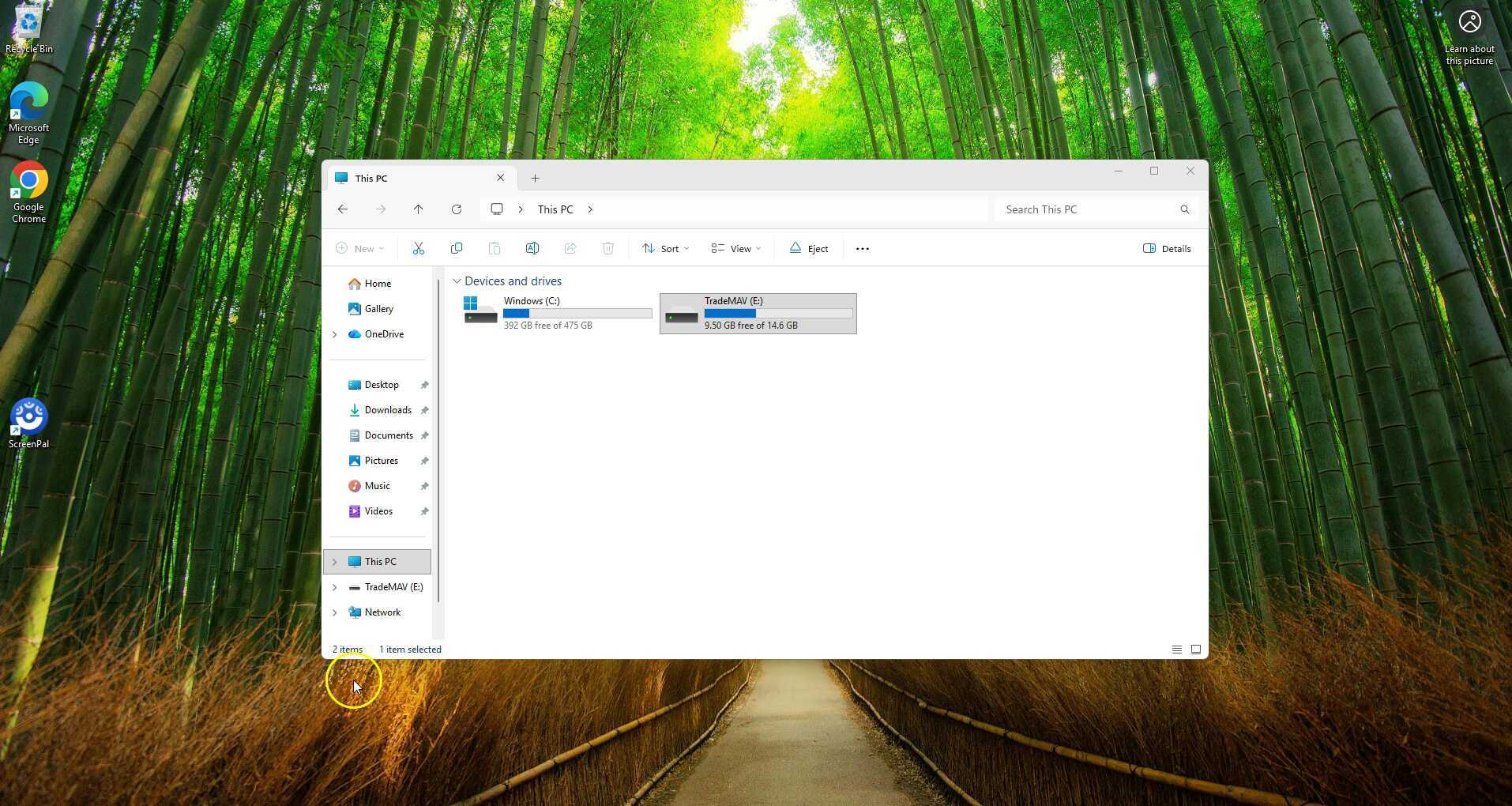Open the Sort dropdown menu
Image resolution: width=1512 pixels, height=806 pixels.
click(665, 249)
